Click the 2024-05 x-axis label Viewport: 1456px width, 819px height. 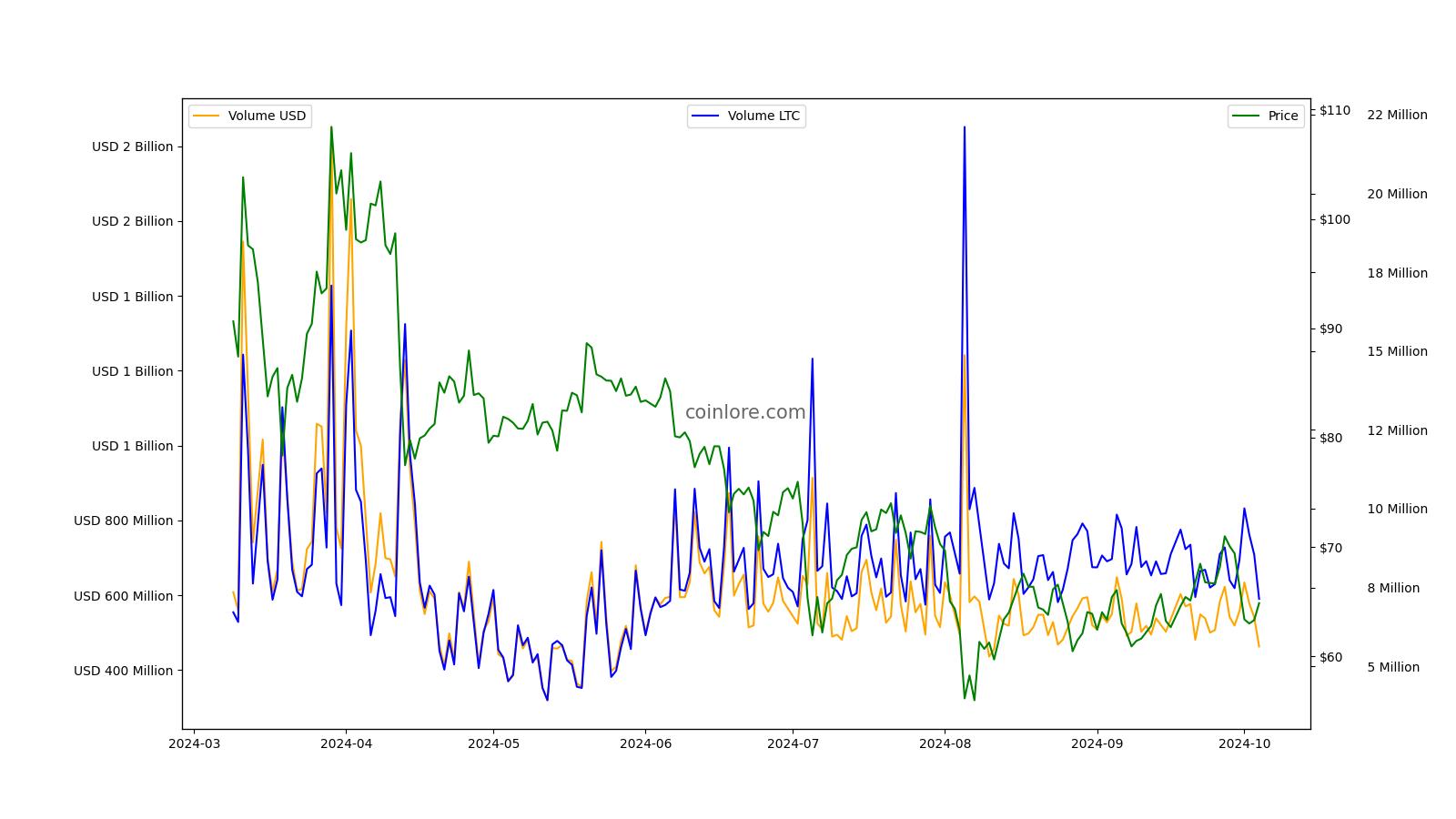point(493,743)
